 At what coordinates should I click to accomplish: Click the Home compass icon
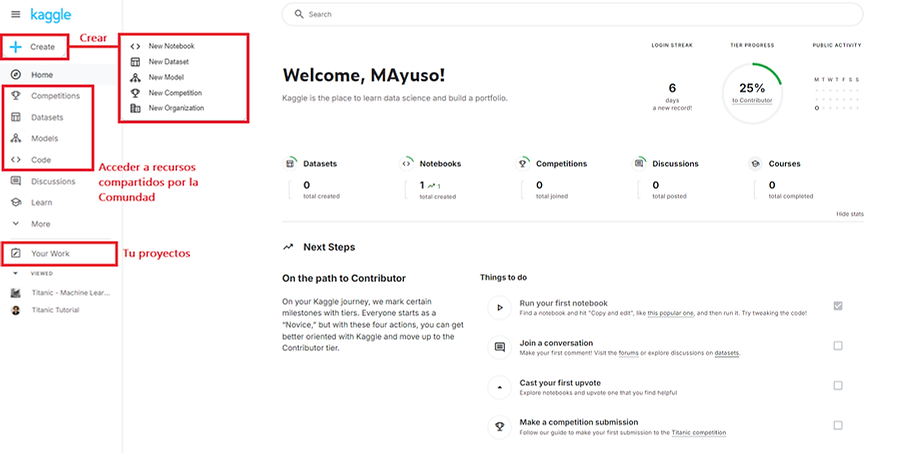pos(16,75)
